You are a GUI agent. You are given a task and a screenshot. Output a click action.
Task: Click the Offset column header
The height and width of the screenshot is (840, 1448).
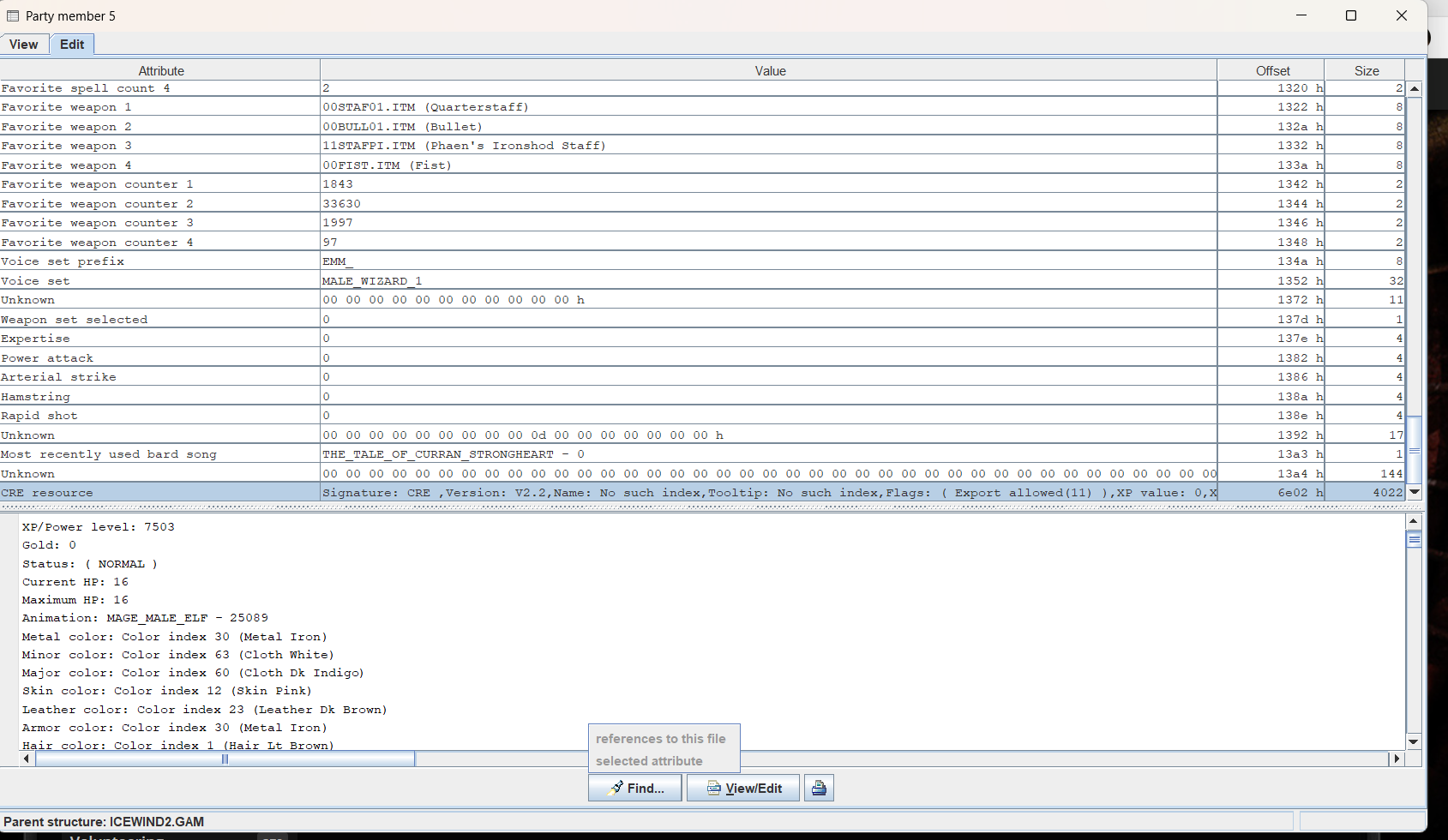point(1271,70)
